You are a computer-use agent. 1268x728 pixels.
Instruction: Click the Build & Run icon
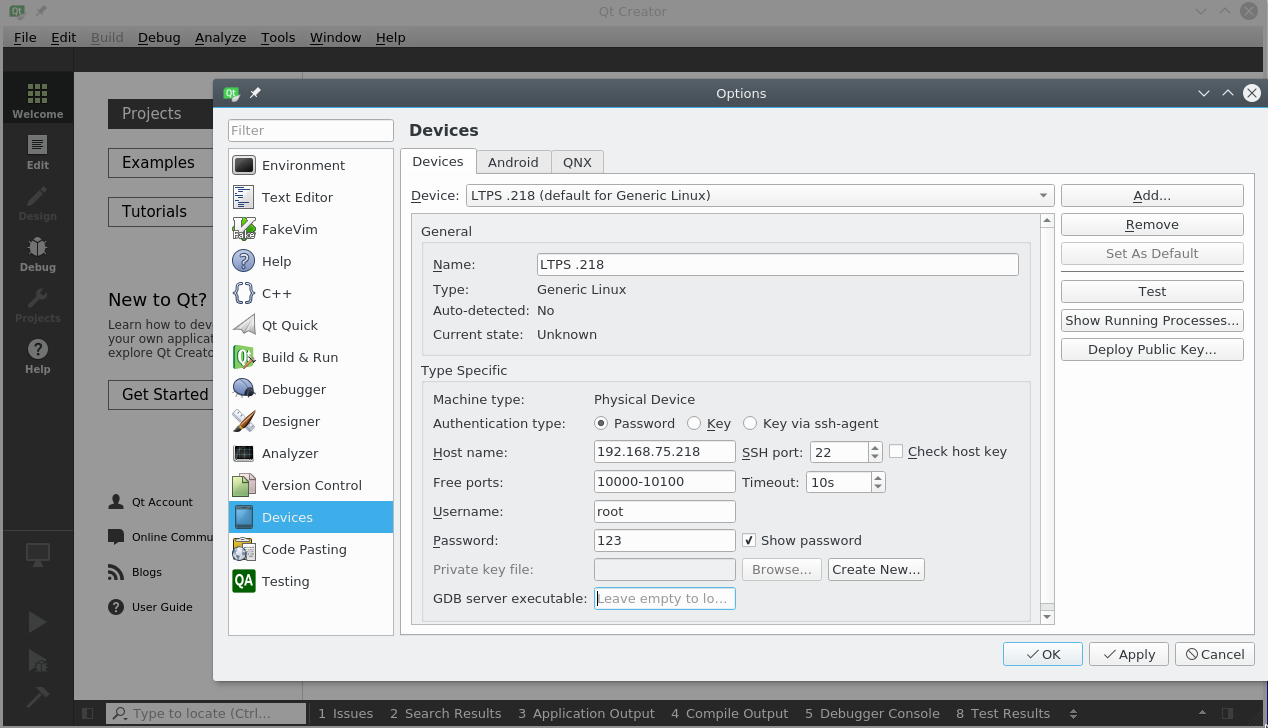(244, 357)
